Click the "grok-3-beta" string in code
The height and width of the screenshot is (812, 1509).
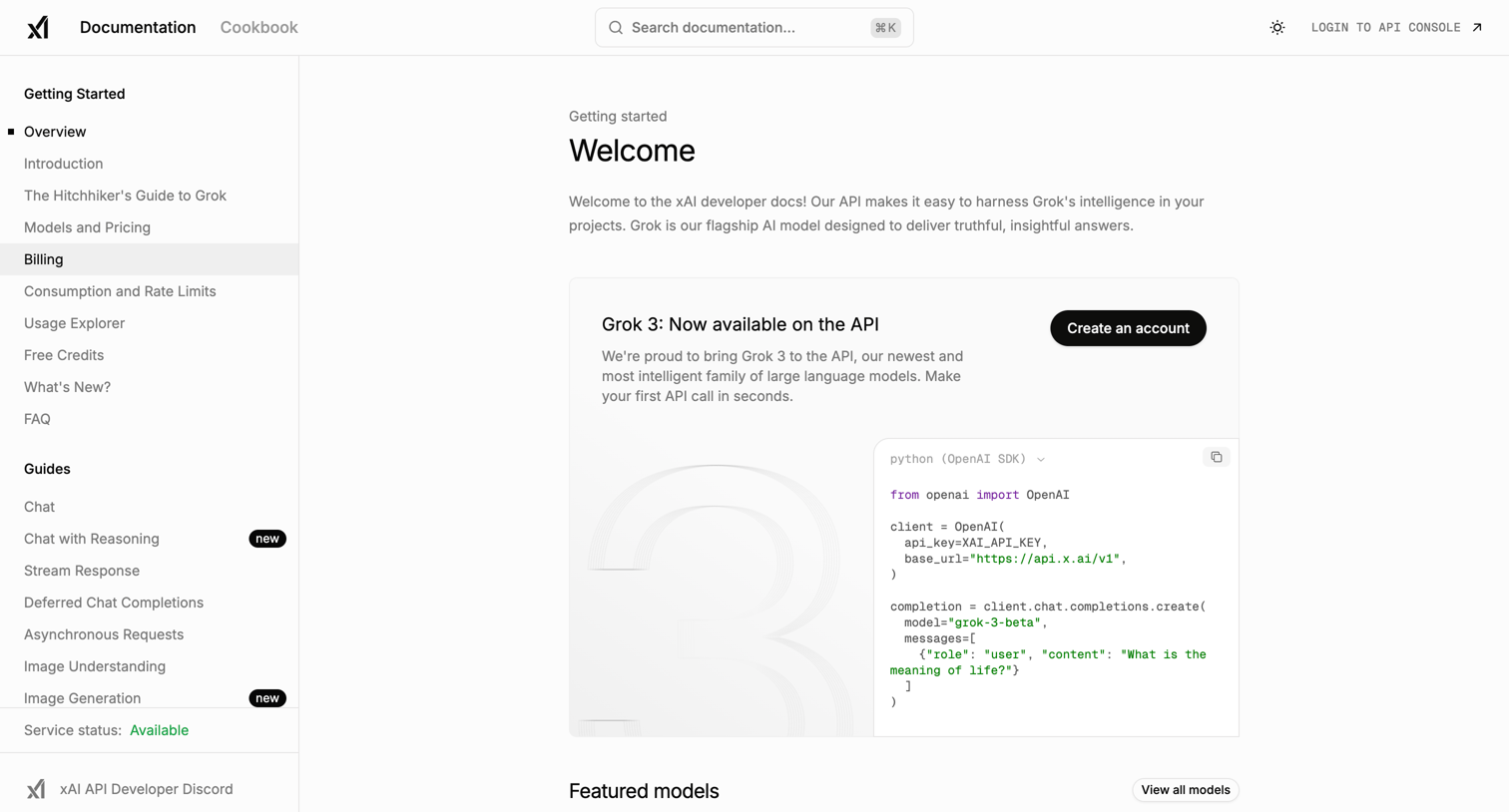994,622
